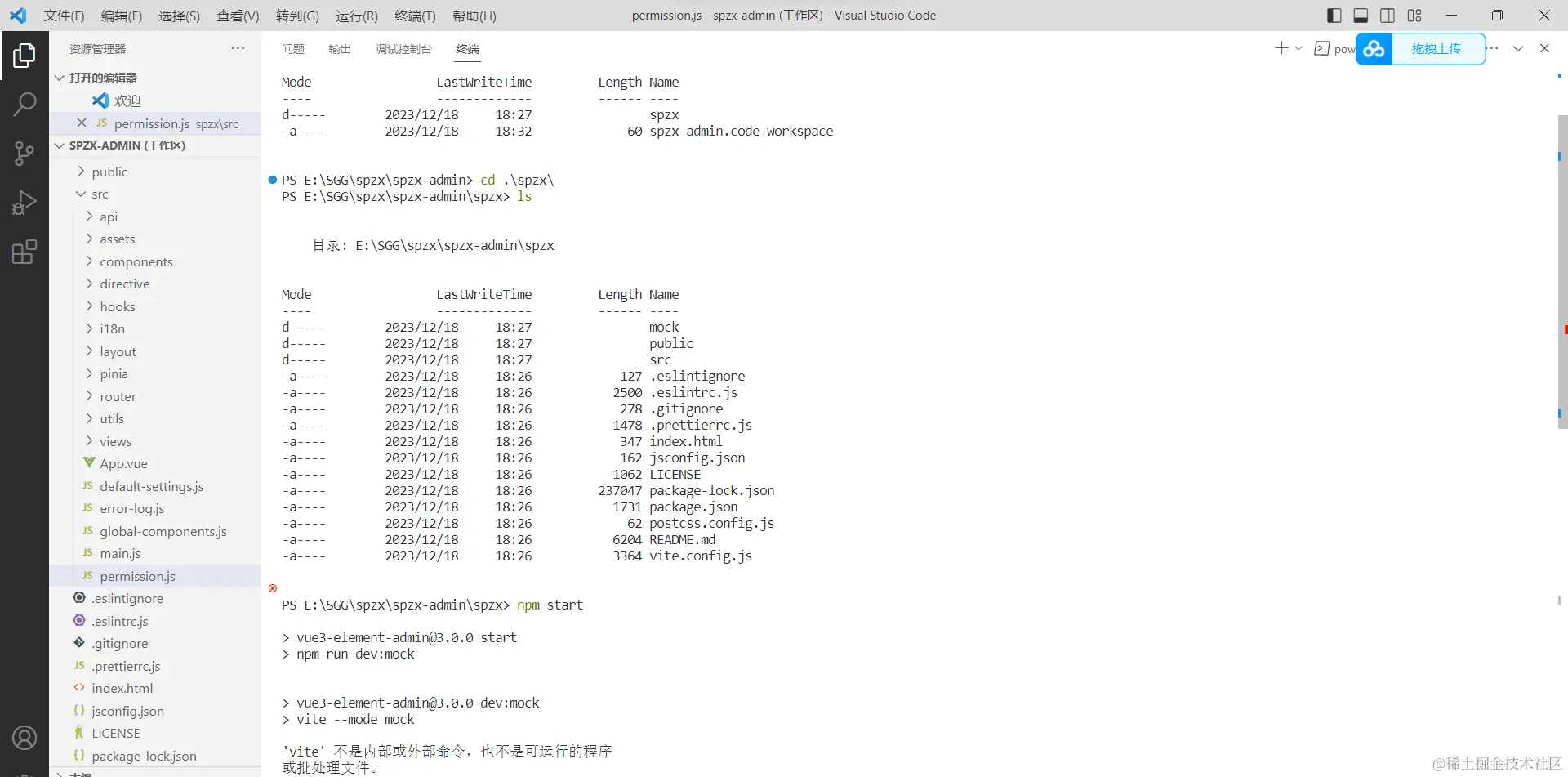Toggle panel layout icon in title bar
Screen dimensions: 1568x777
(1361, 16)
